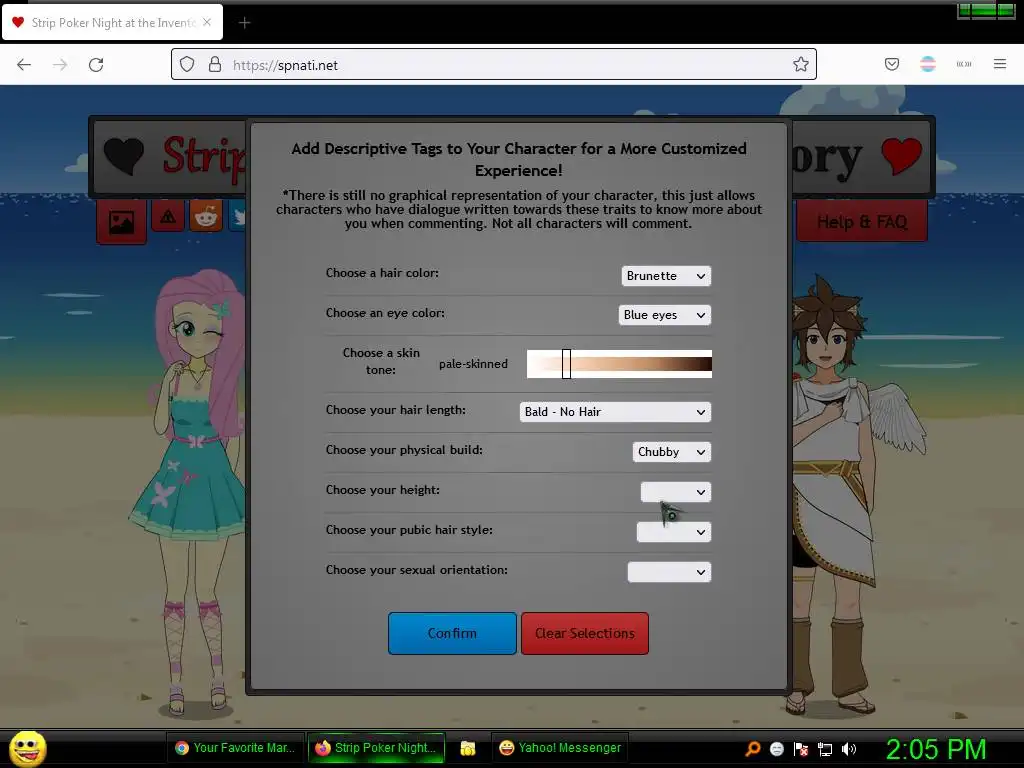Open the empty pubic hair style dropdown
1024x768 pixels.
(x=673, y=532)
